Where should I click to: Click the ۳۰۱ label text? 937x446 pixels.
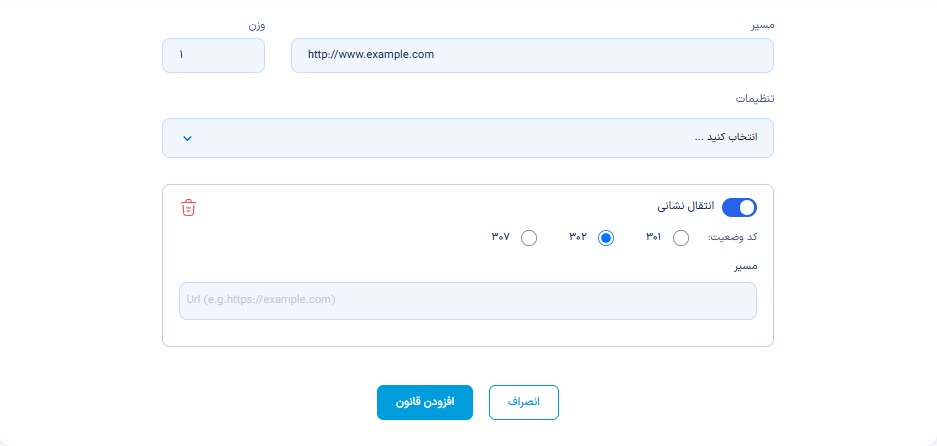[653, 237]
